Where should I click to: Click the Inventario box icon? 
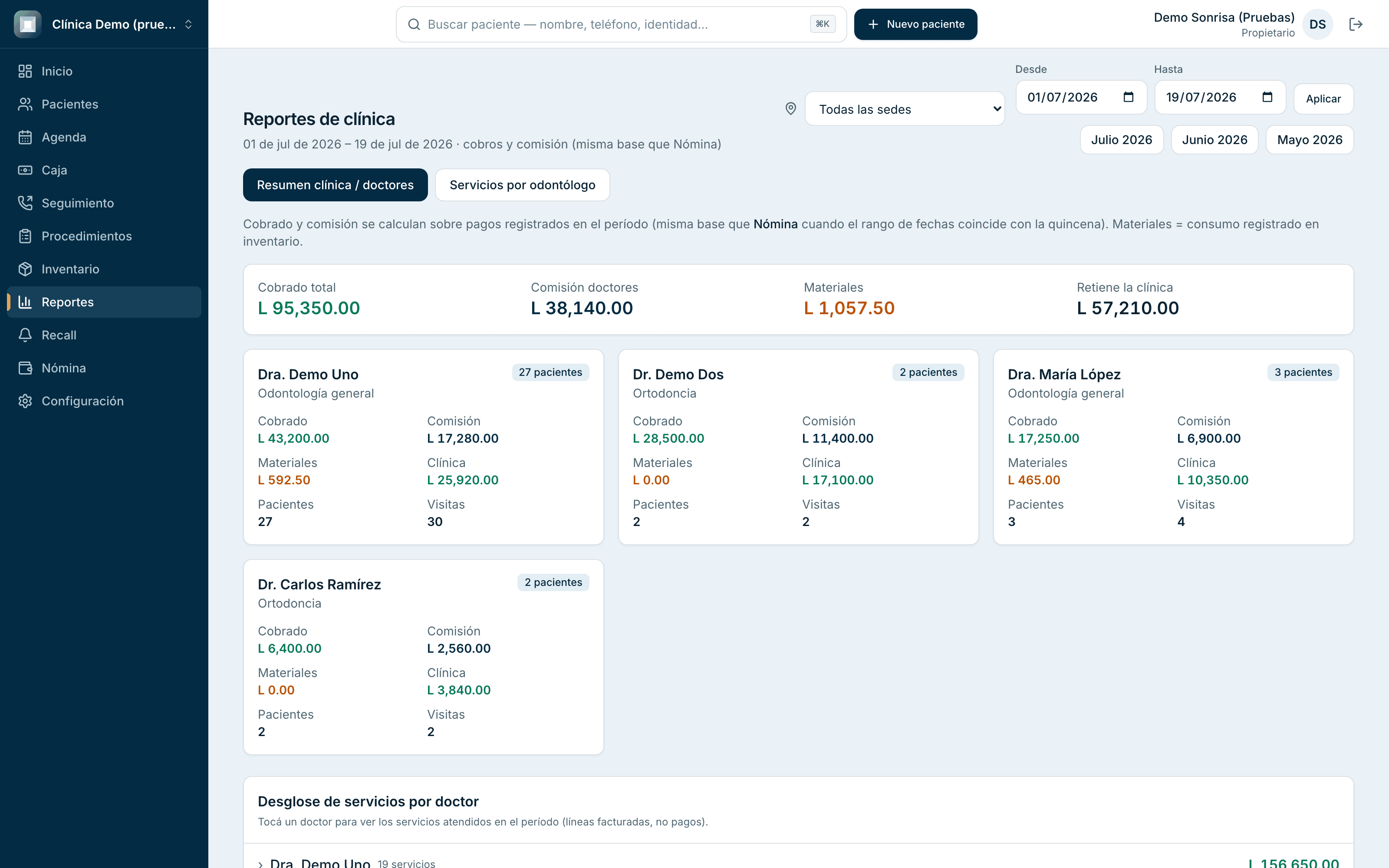pos(25,269)
